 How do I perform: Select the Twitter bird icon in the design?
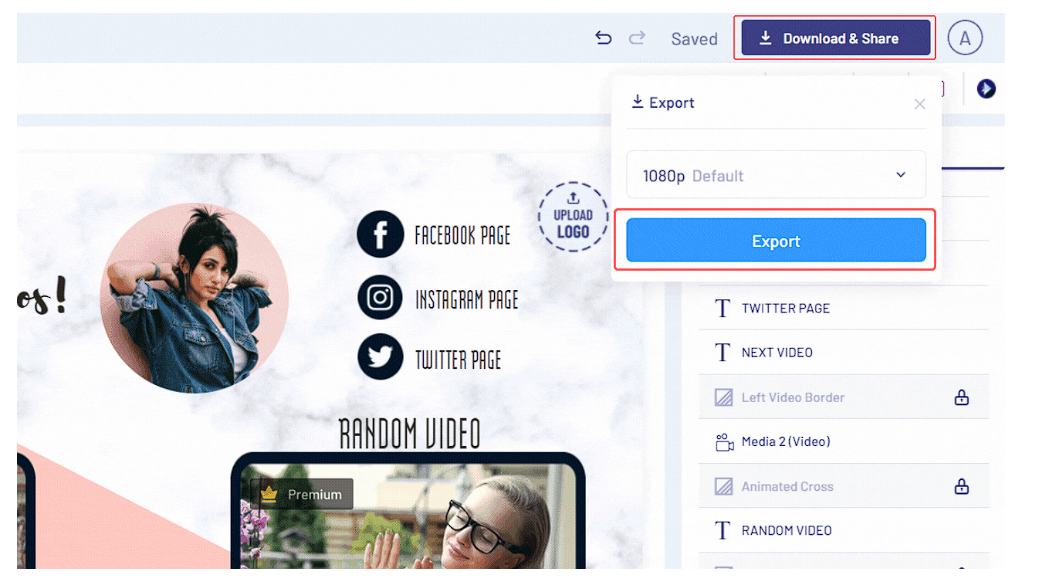tap(380, 357)
